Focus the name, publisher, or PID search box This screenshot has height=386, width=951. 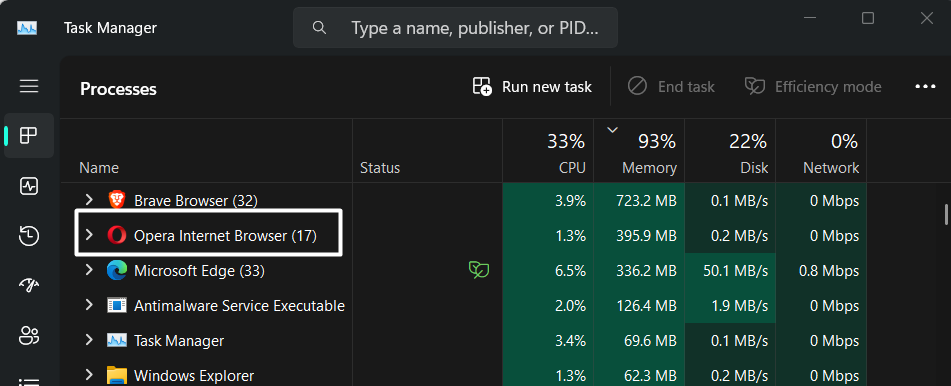455,28
